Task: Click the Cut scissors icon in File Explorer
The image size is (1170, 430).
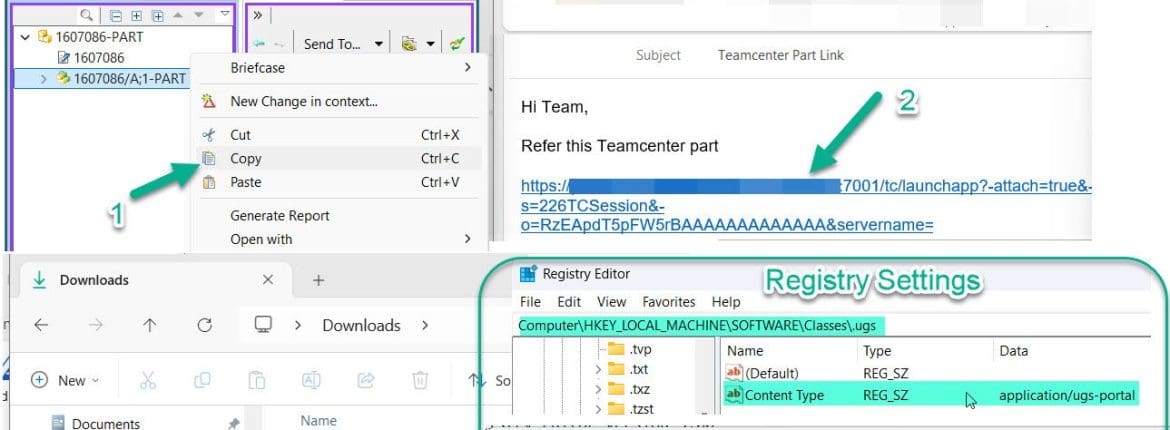Action: tap(148, 380)
